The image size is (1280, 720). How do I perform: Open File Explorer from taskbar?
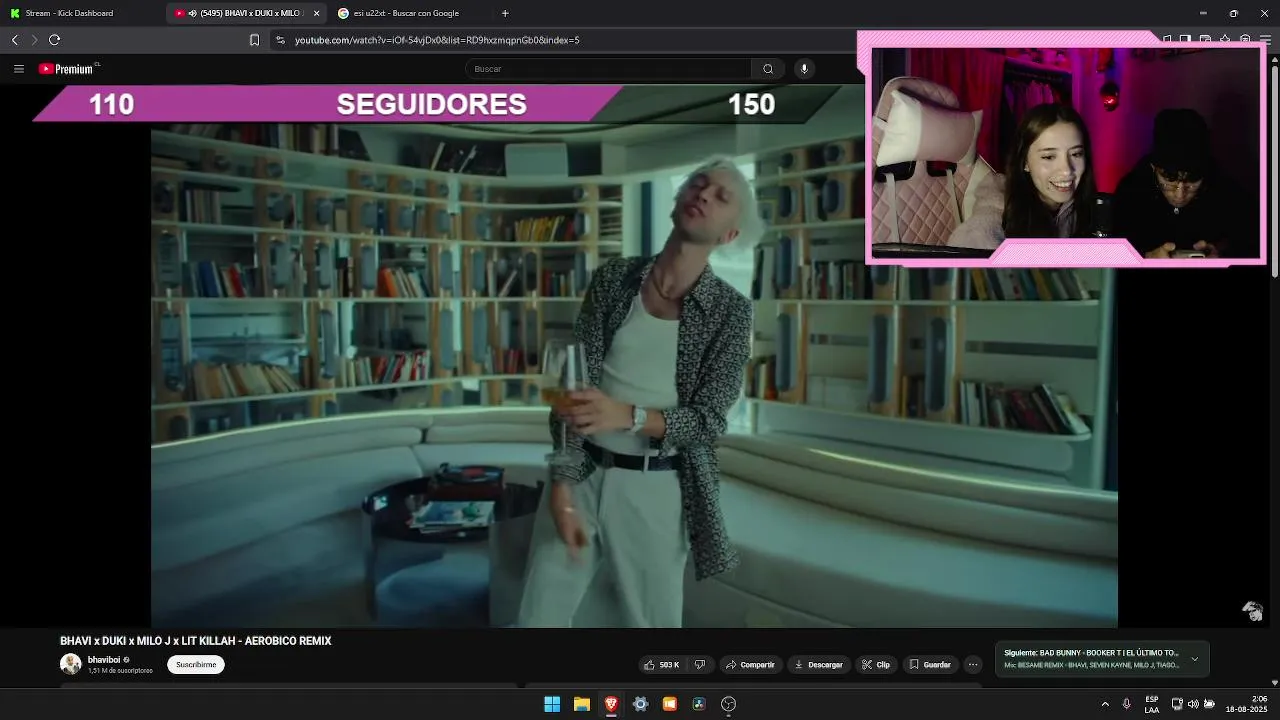pyautogui.click(x=581, y=704)
